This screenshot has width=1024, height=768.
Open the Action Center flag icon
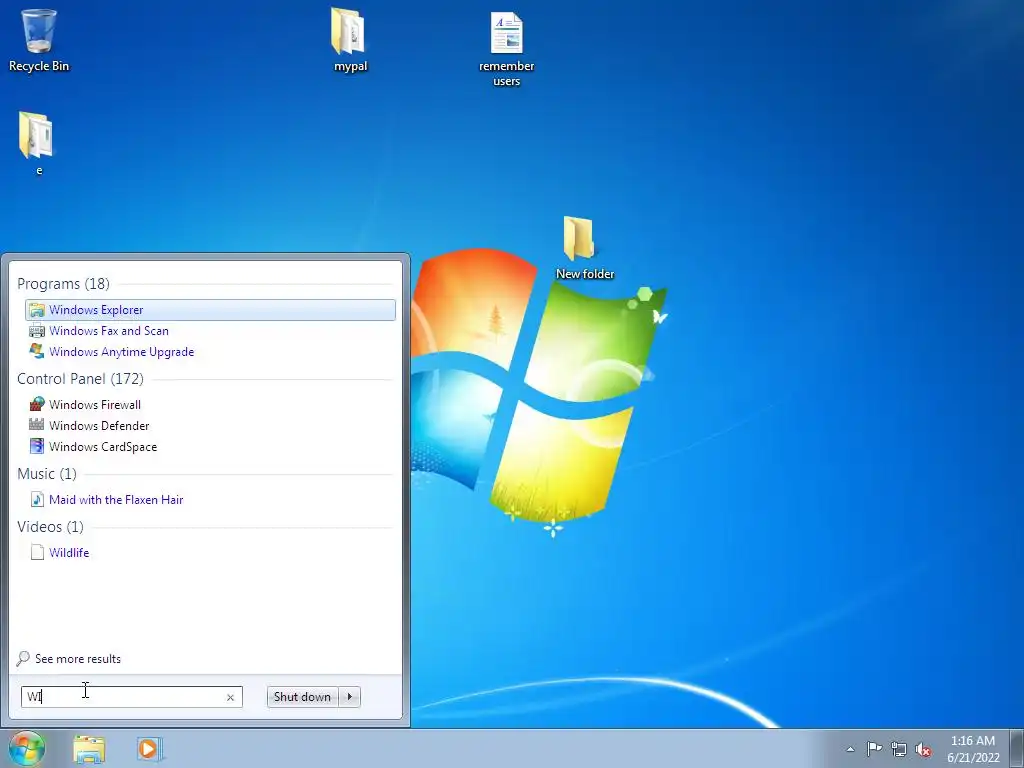[x=874, y=749]
